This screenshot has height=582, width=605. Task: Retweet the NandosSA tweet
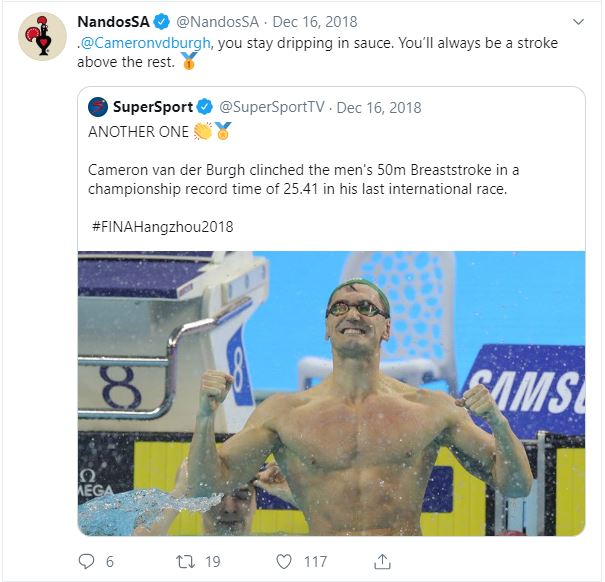coord(186,562)
